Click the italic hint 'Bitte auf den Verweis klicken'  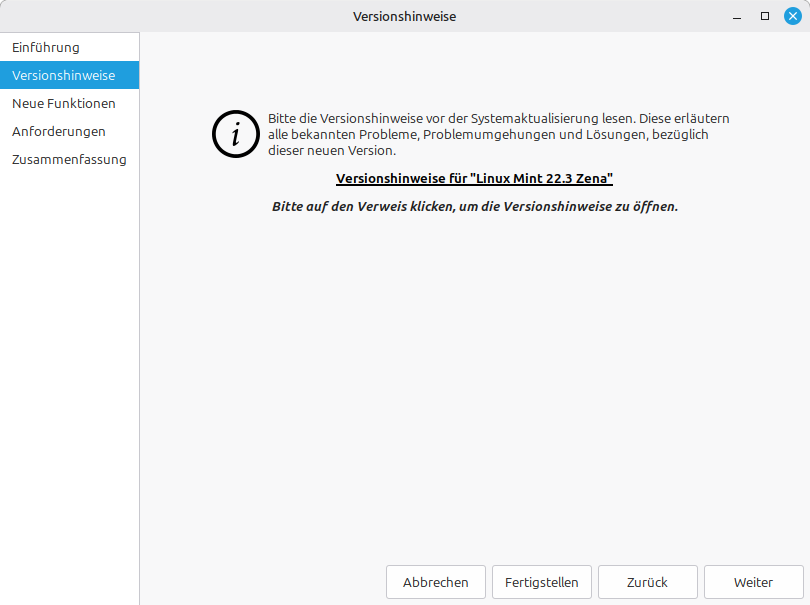474,206
